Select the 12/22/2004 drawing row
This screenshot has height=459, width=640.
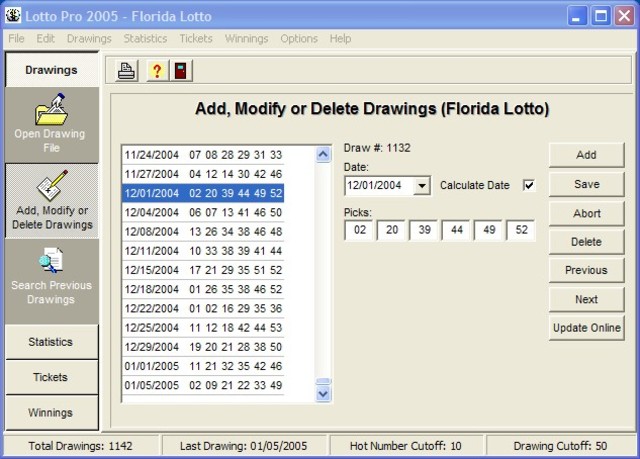click(x=203, y=308)
